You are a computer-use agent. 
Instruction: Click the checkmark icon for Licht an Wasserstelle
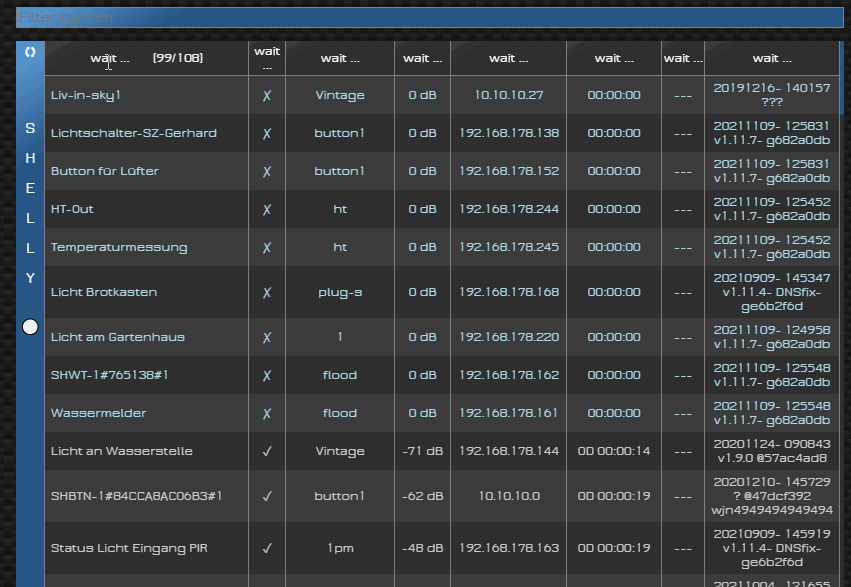(x=267, y=451)
